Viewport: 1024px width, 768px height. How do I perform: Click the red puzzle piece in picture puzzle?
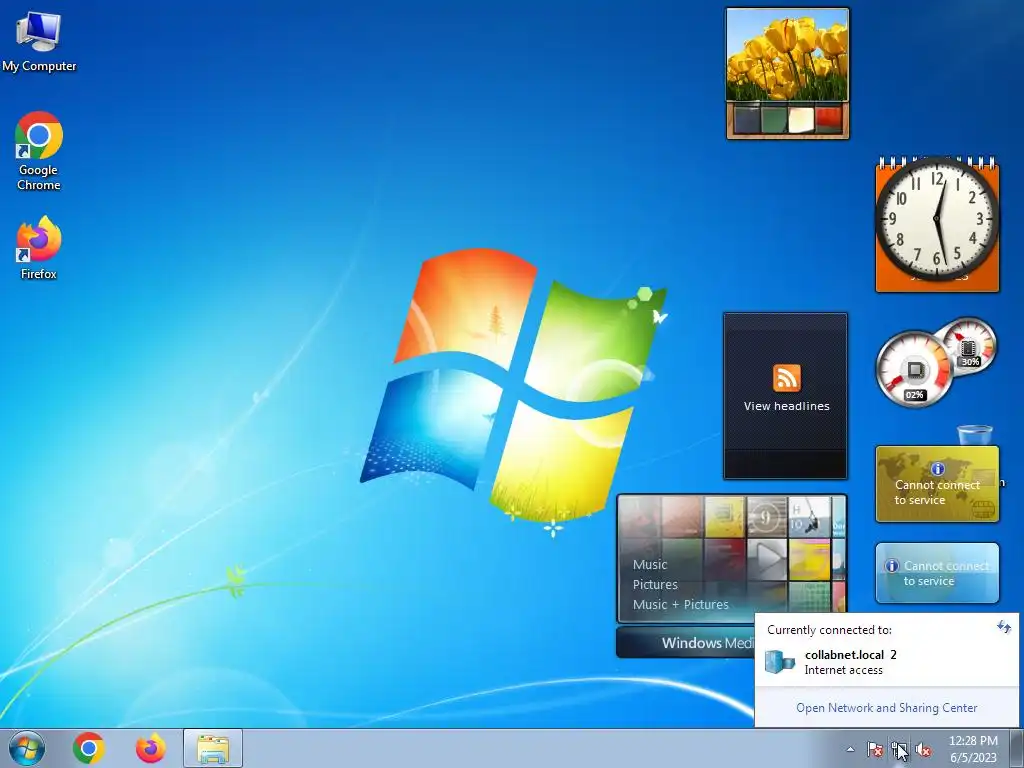(x=828, y=120)
